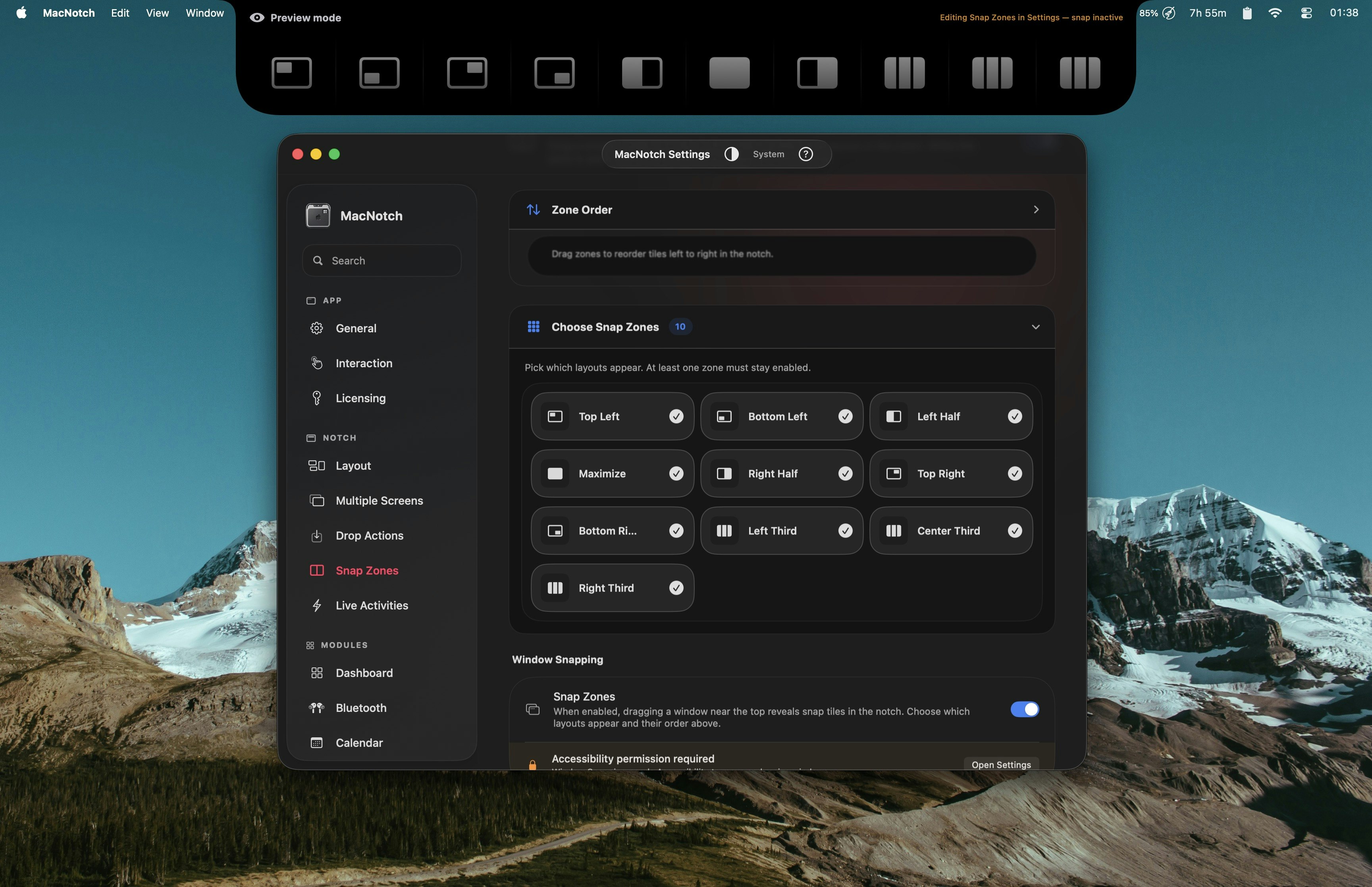The width and height of the screenshot is (1372, 887).
Task: Click the Bluetooth AirPods icon in the sidebar
Action: pos(317,708)
